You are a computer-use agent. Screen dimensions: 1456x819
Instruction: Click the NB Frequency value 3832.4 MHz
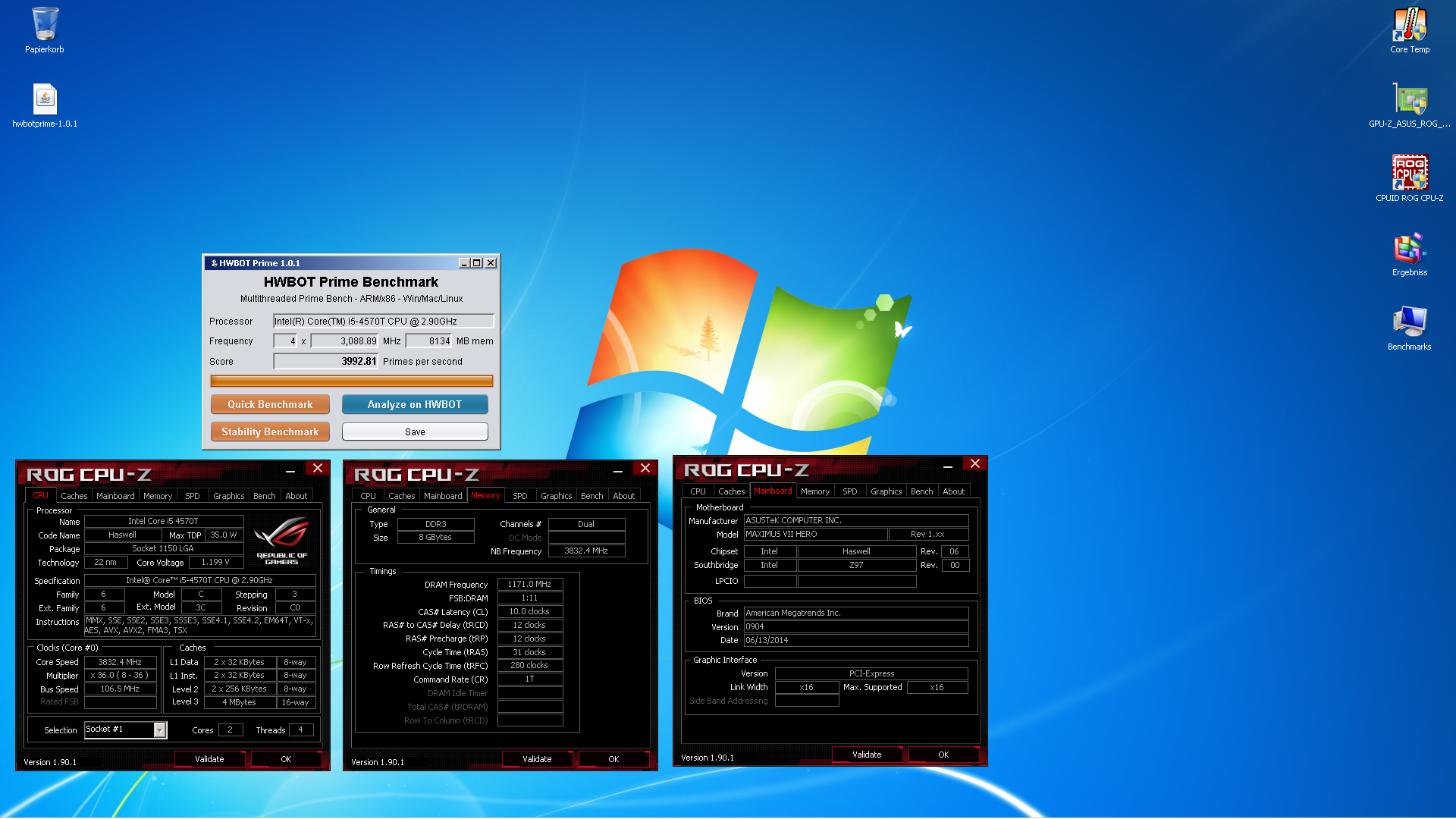click(x=586, y=551)
